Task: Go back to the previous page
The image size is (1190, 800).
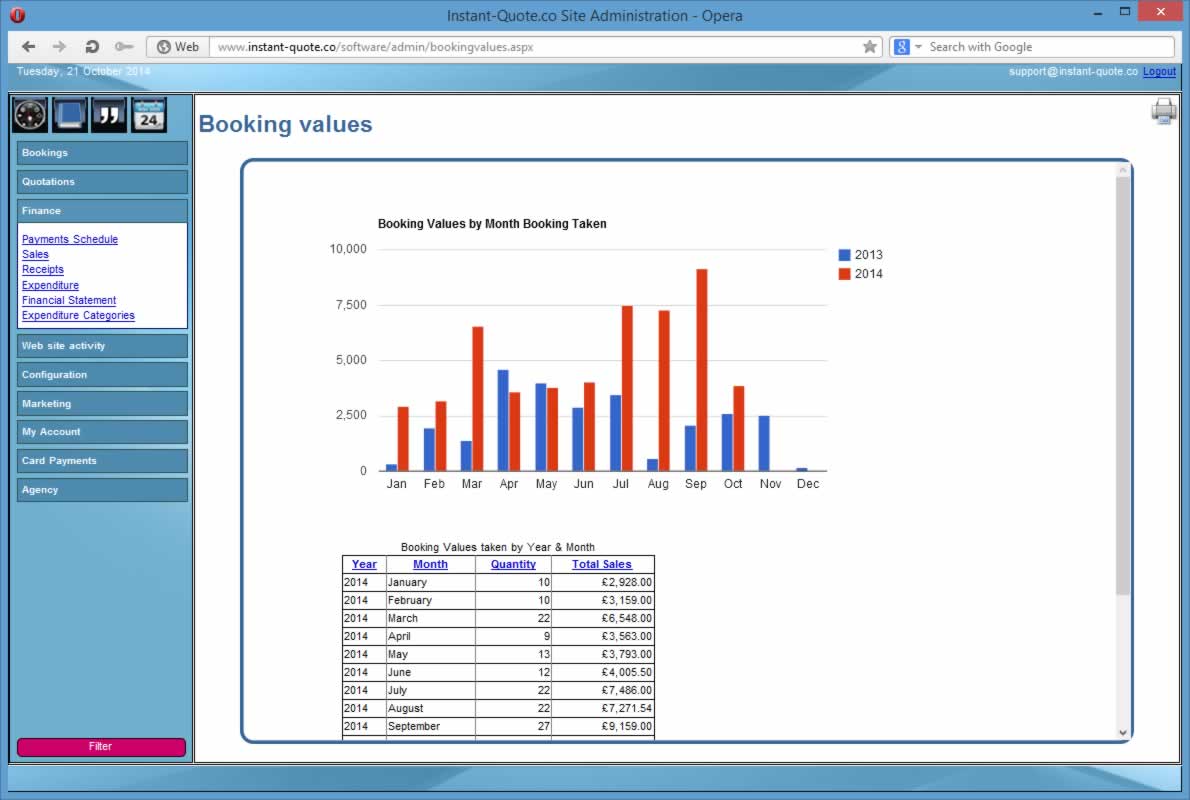Action: 28,47
